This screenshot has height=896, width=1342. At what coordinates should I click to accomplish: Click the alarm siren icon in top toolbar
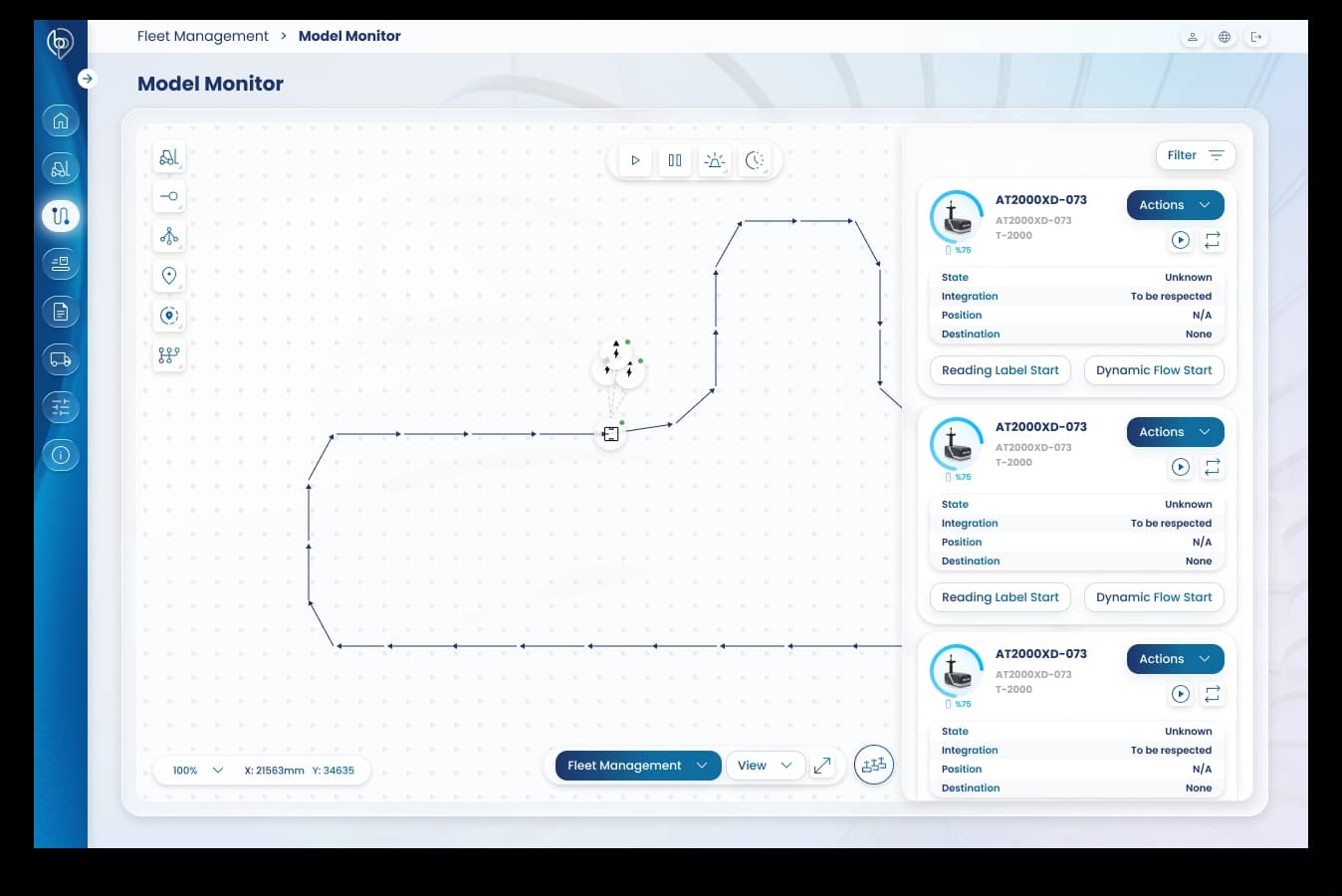pyautogui.click(x=715, y=160)
